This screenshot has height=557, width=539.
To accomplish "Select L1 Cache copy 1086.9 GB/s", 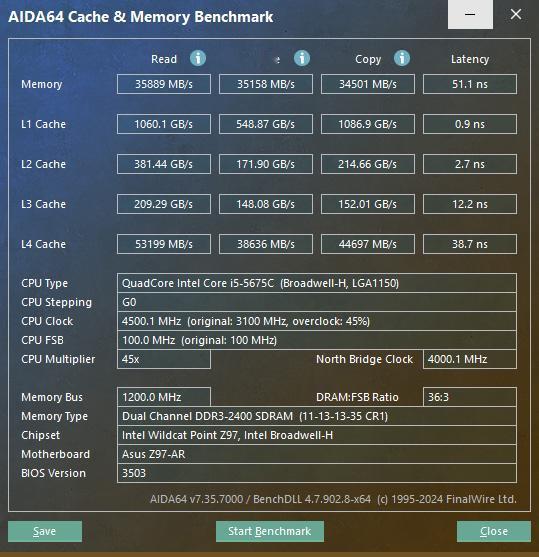I will (368, 124).
